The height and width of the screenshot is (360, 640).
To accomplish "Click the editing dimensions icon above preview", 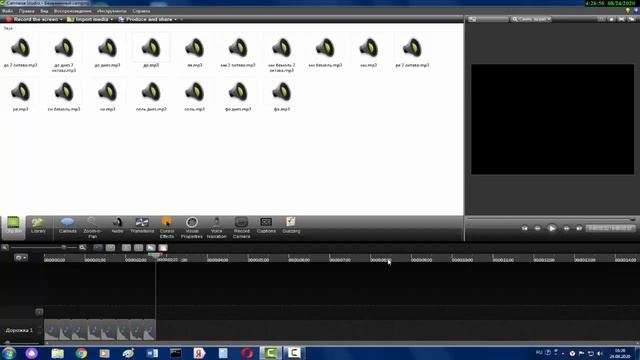I will [472, 19].
